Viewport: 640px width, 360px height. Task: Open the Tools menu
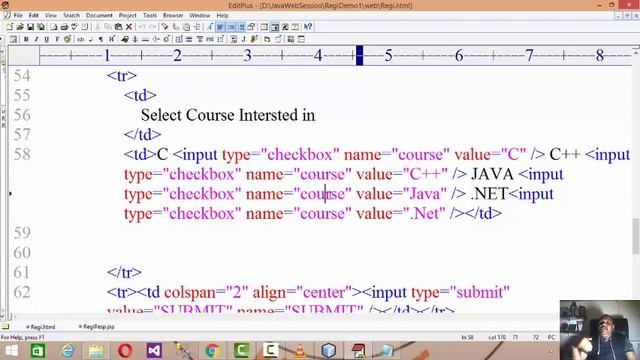[150, 16]
